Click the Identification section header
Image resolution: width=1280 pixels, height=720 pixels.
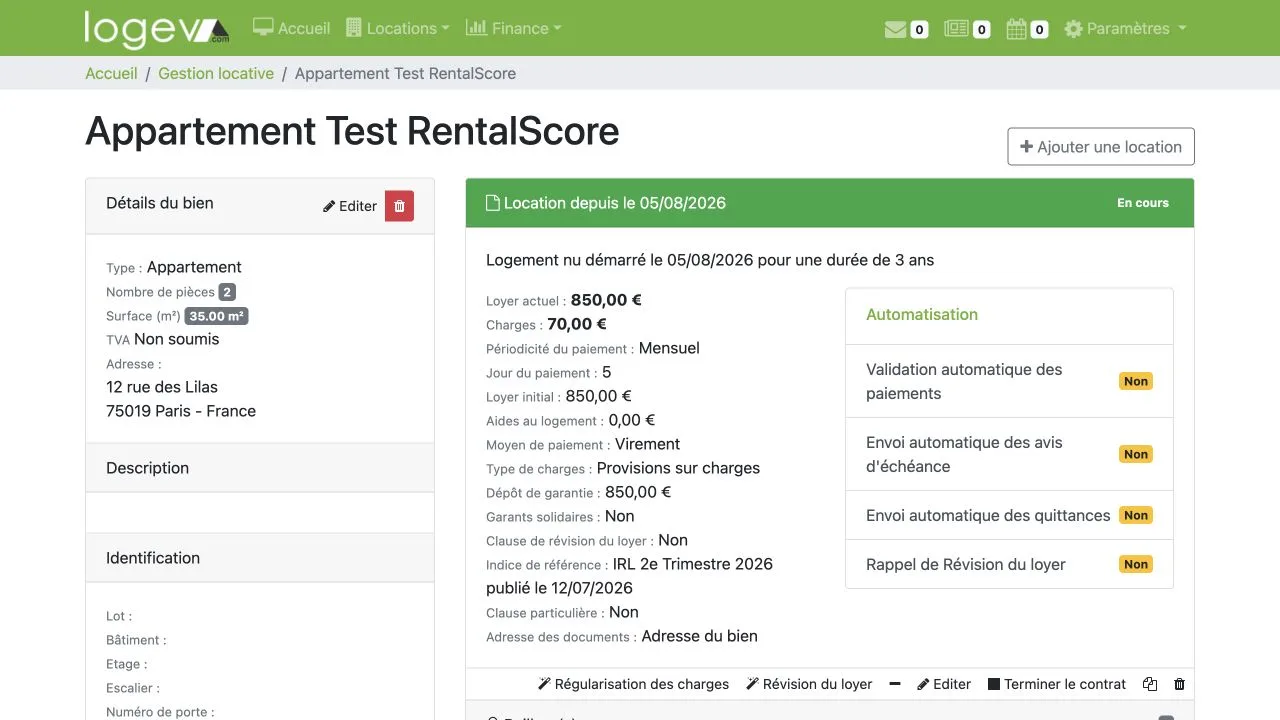(x=260, y=558)
